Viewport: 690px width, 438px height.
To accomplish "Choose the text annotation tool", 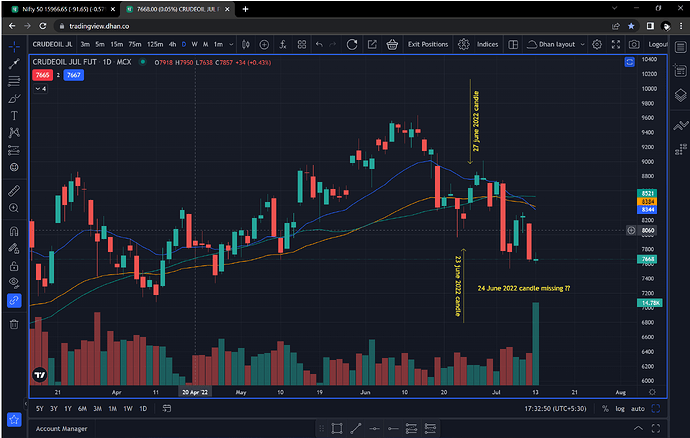I will [x=14, y=115].
